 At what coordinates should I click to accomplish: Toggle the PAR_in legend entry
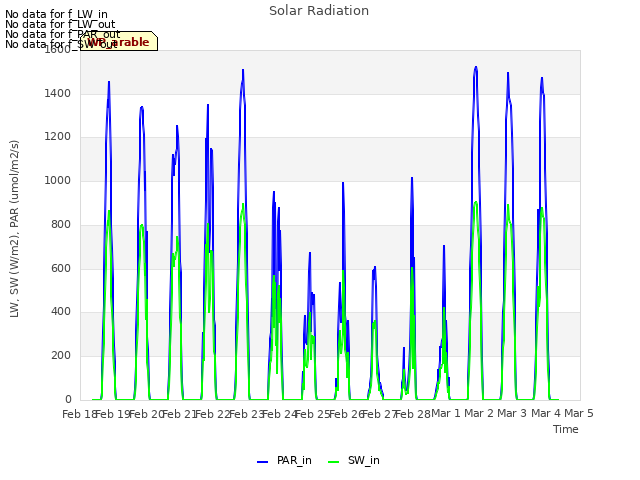[x=284, y=460]
